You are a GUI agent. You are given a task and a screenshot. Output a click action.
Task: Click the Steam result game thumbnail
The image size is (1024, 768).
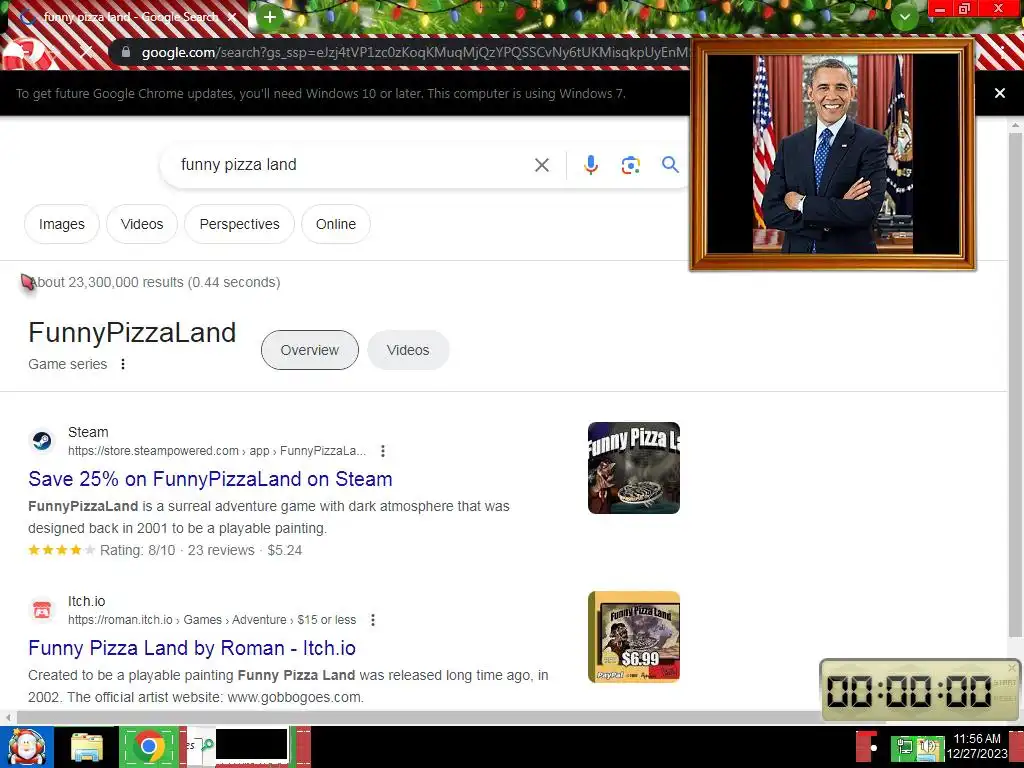(x=633, y=468)
